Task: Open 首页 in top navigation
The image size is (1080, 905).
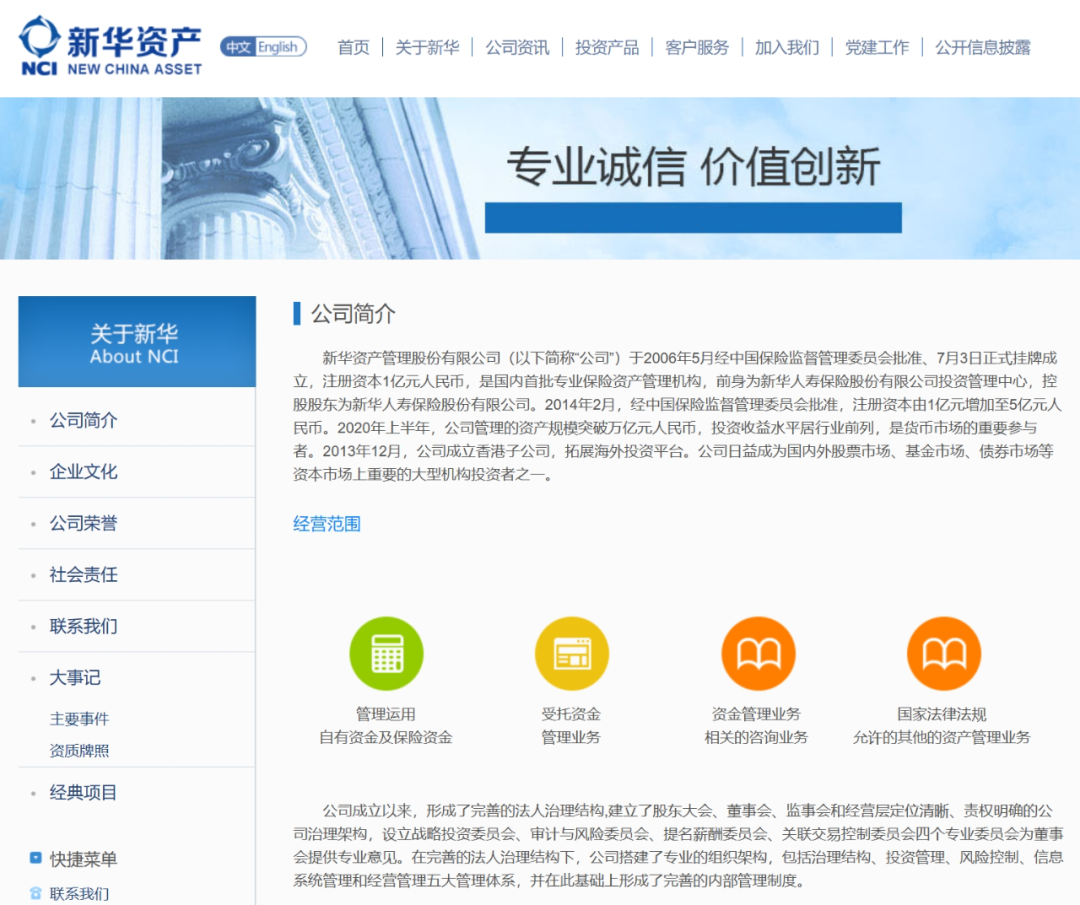Action: tap(353, 47)
